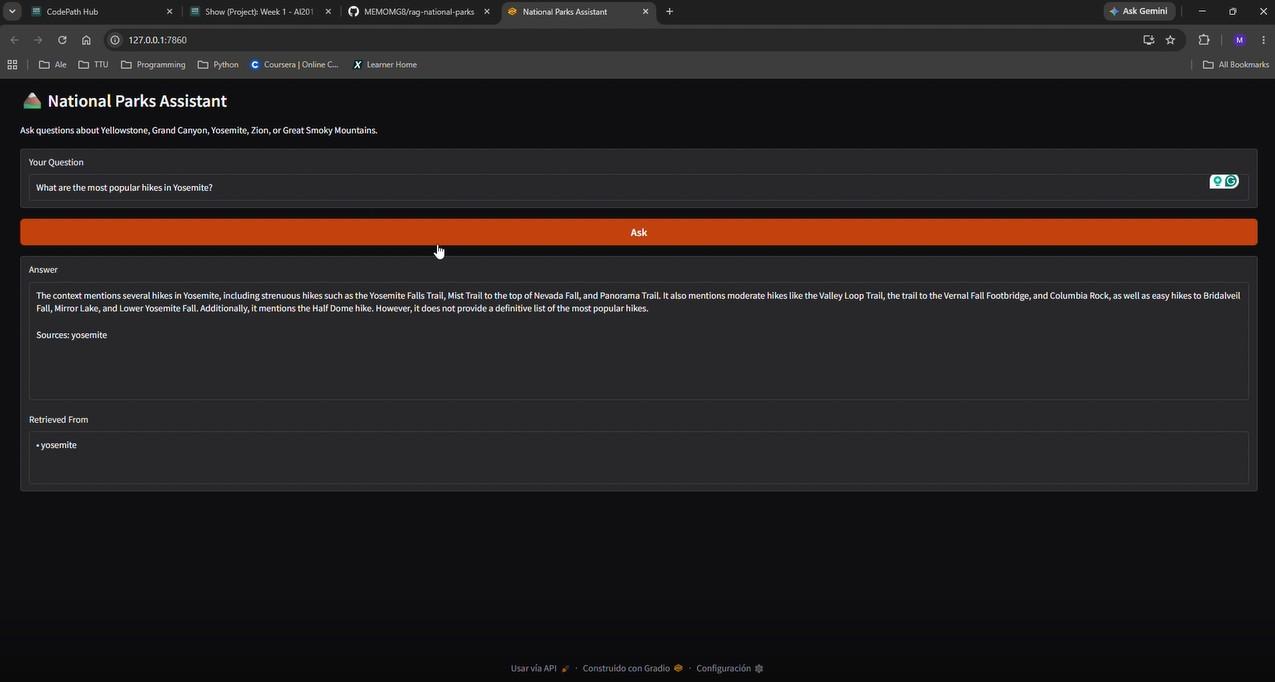The width and height of the screenshot is (1275, 682).
Task: Close the Show (Project): Week 1 tab
Action: point(327,12)
